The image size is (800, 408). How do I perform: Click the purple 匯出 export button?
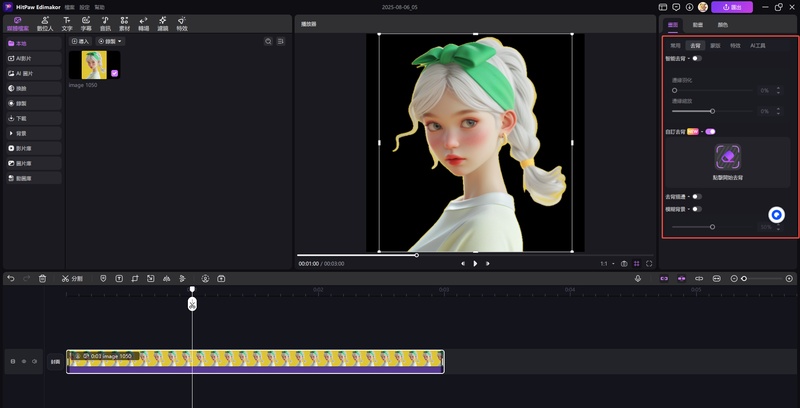(x=732, y=7)
